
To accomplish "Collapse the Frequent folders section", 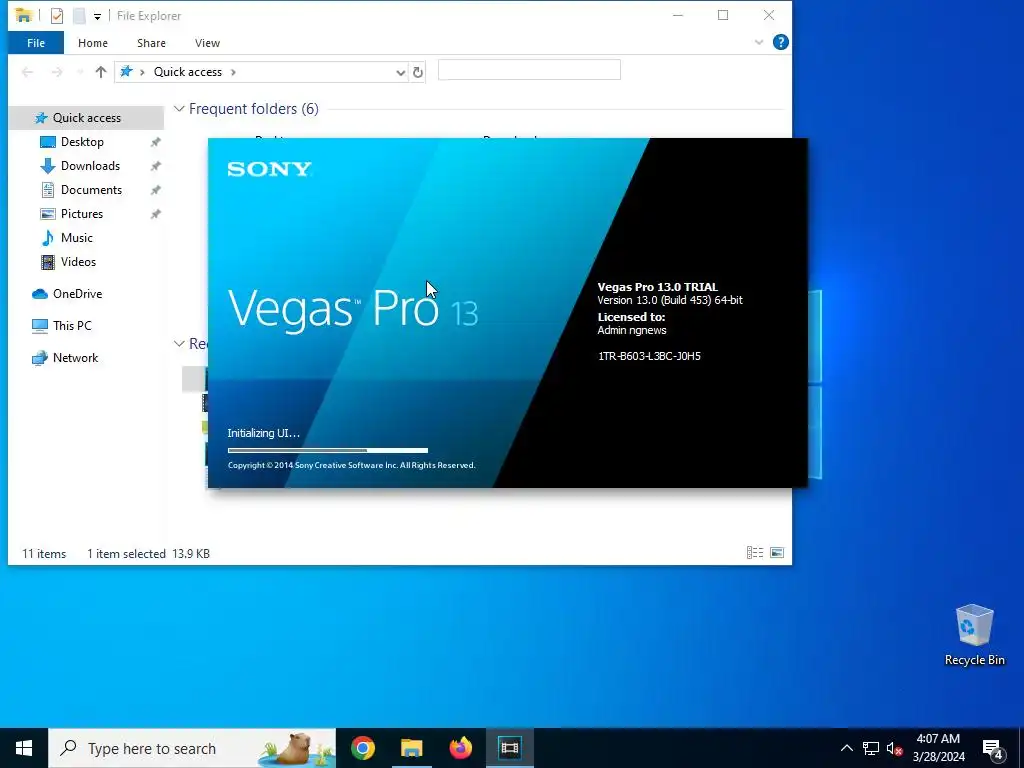I will [179, 109].
